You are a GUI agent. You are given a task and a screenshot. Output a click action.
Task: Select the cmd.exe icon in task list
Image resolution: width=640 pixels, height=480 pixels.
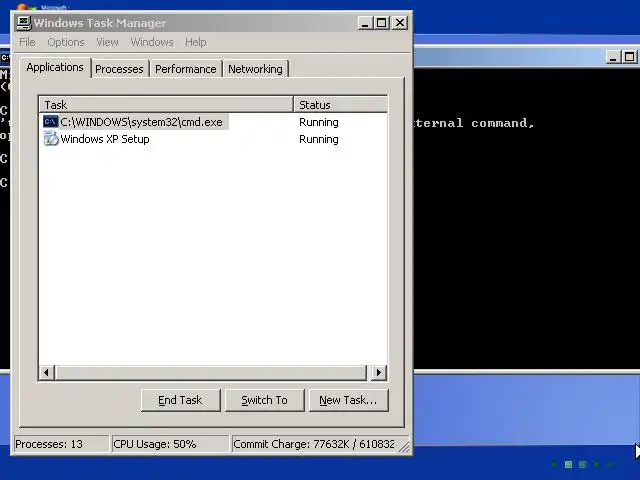[51, 122]
